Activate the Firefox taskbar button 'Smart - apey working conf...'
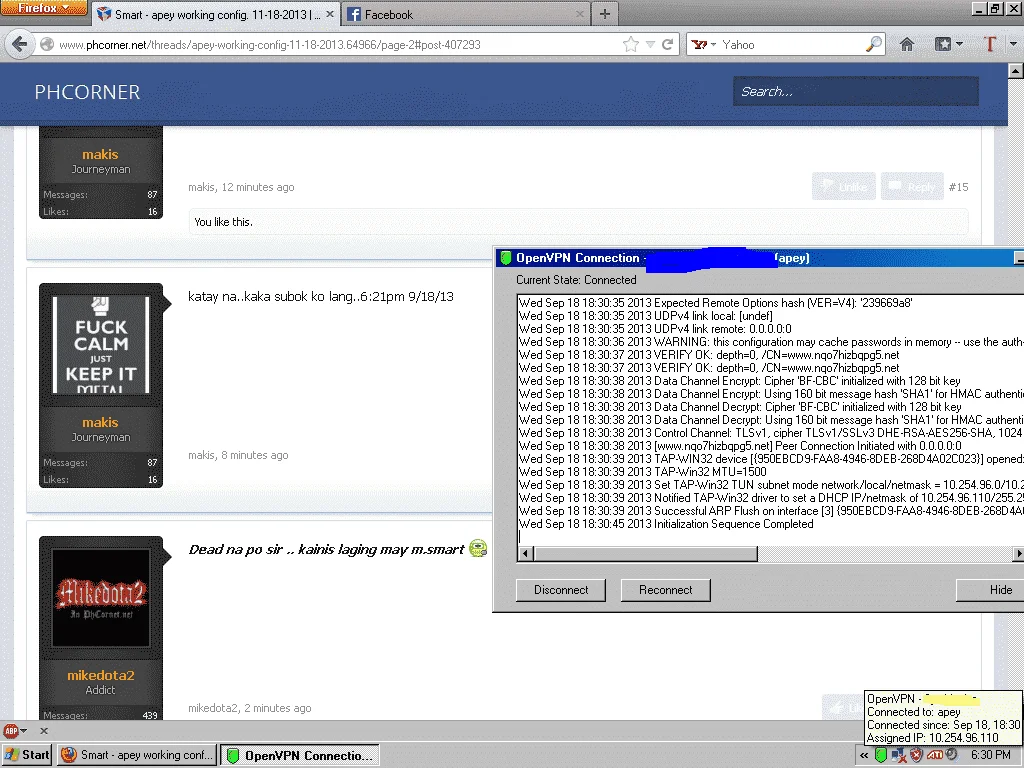 click(x=137, y=755)
